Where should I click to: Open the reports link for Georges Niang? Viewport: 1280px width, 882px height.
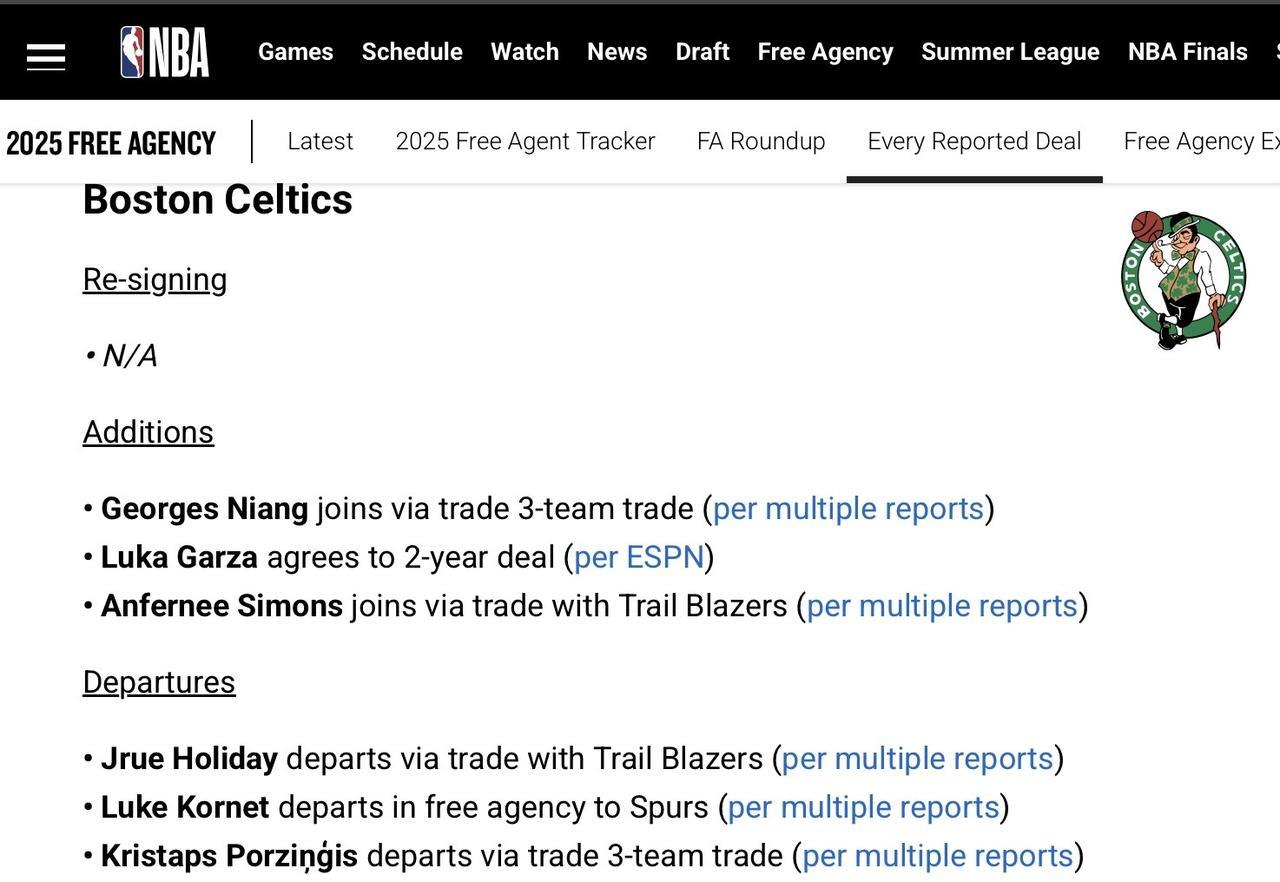coord(848,509)
